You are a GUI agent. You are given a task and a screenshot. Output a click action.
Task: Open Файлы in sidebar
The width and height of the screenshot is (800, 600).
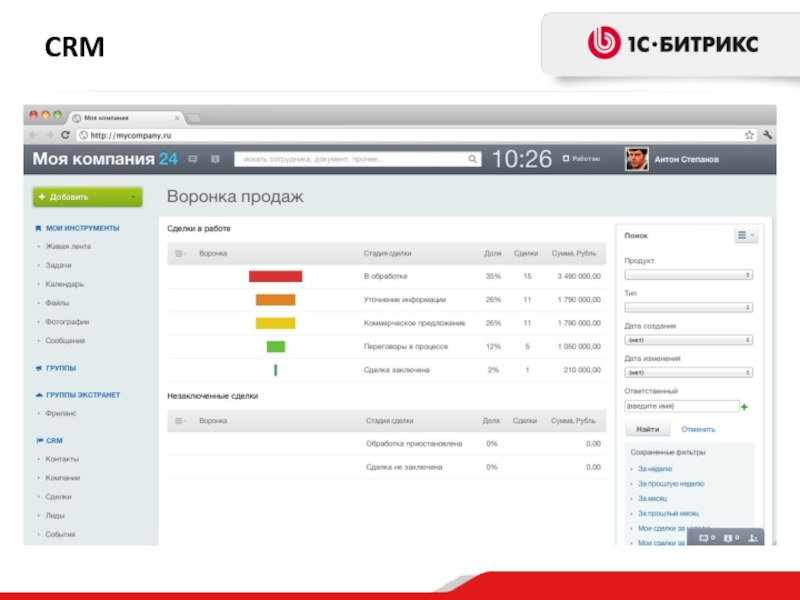coord(57,303)
